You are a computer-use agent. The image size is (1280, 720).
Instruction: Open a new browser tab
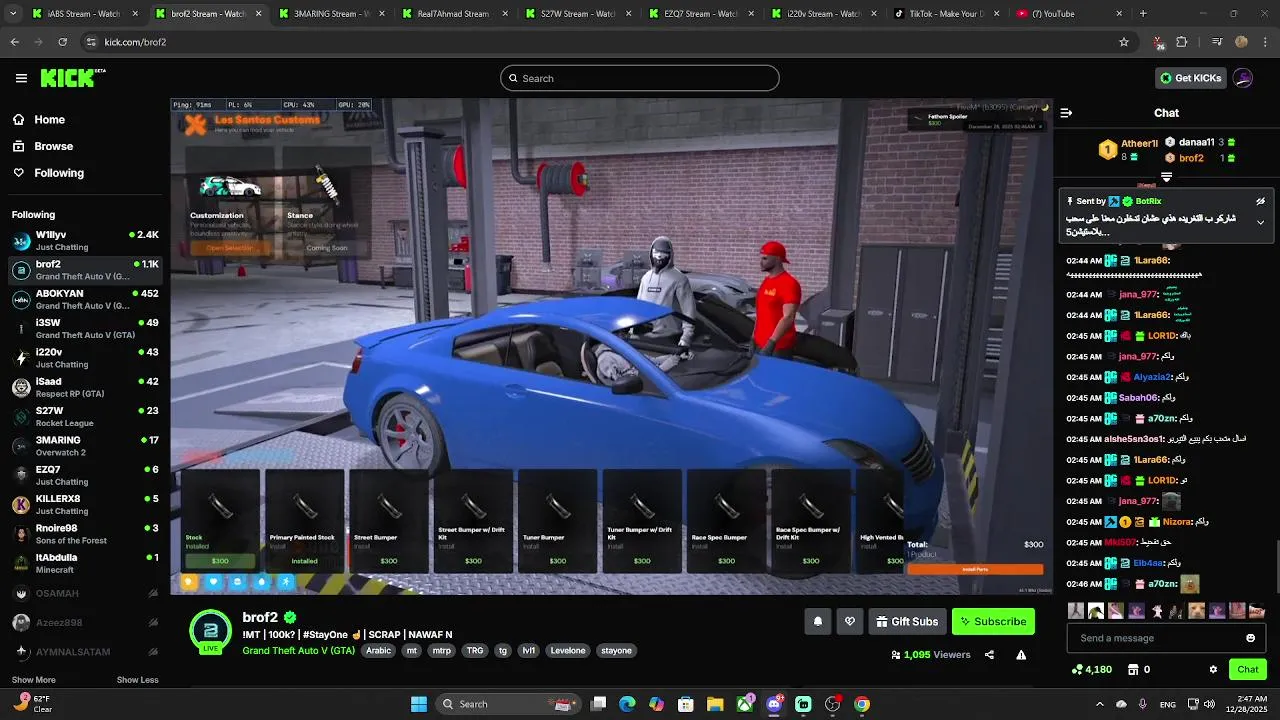pyautogui.click(x=1143, y=14)
